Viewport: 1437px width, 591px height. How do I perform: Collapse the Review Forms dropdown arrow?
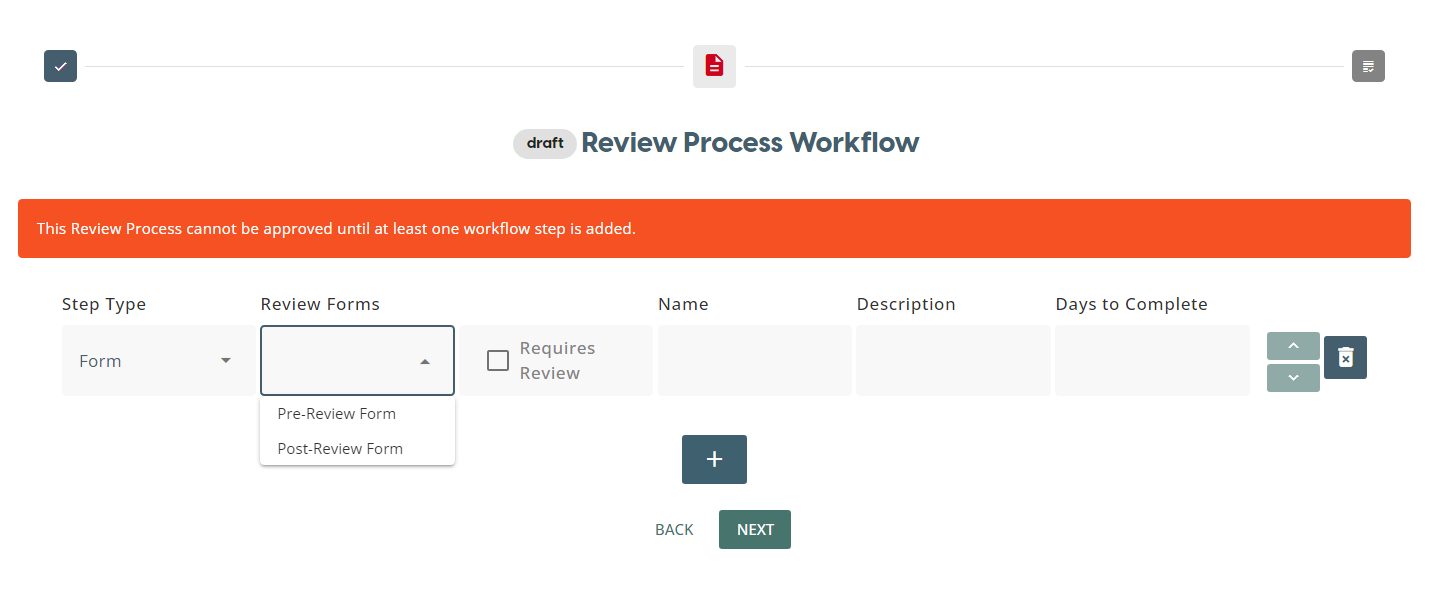point(425,362)
